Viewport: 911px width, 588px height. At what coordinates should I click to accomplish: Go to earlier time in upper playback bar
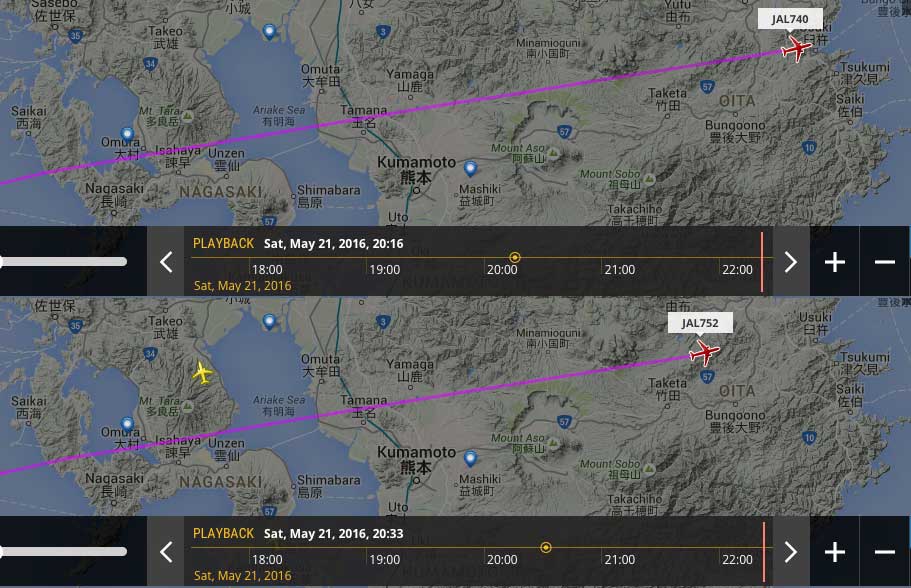pos(166,262)
